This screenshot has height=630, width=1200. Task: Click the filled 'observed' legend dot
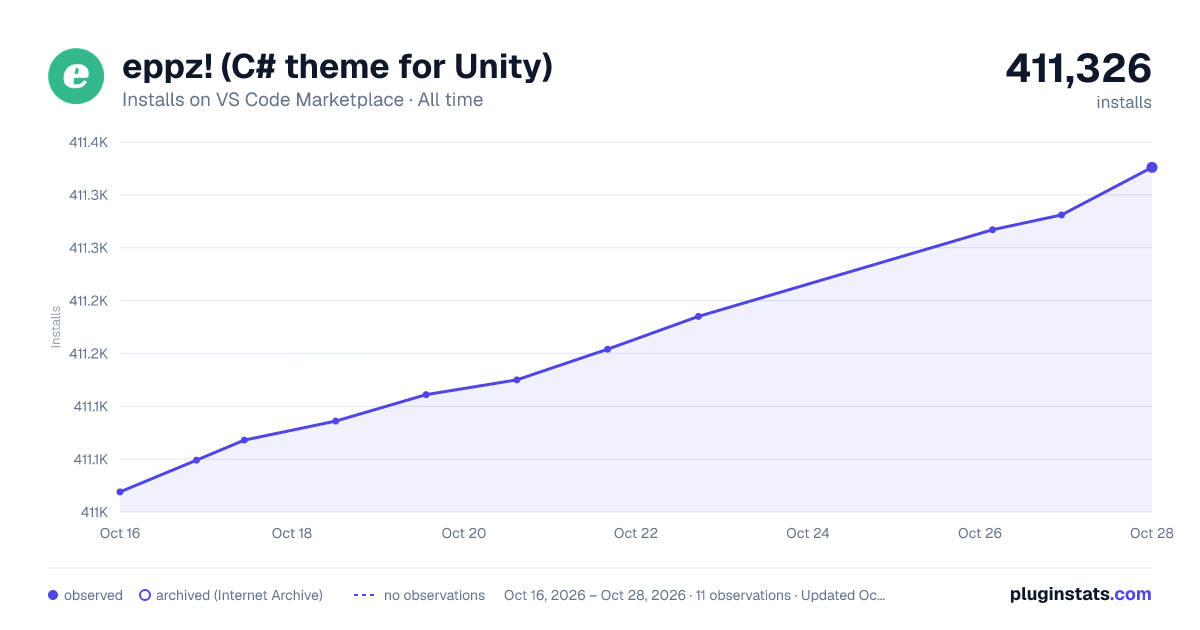53,595
